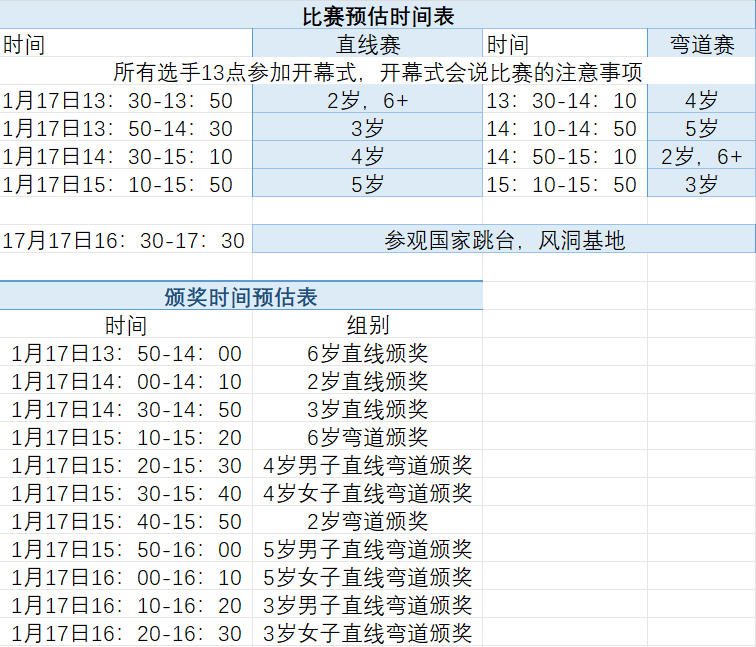
Task: Click the 2岁弯道颁奖 cell
Action: pos(367,521)
